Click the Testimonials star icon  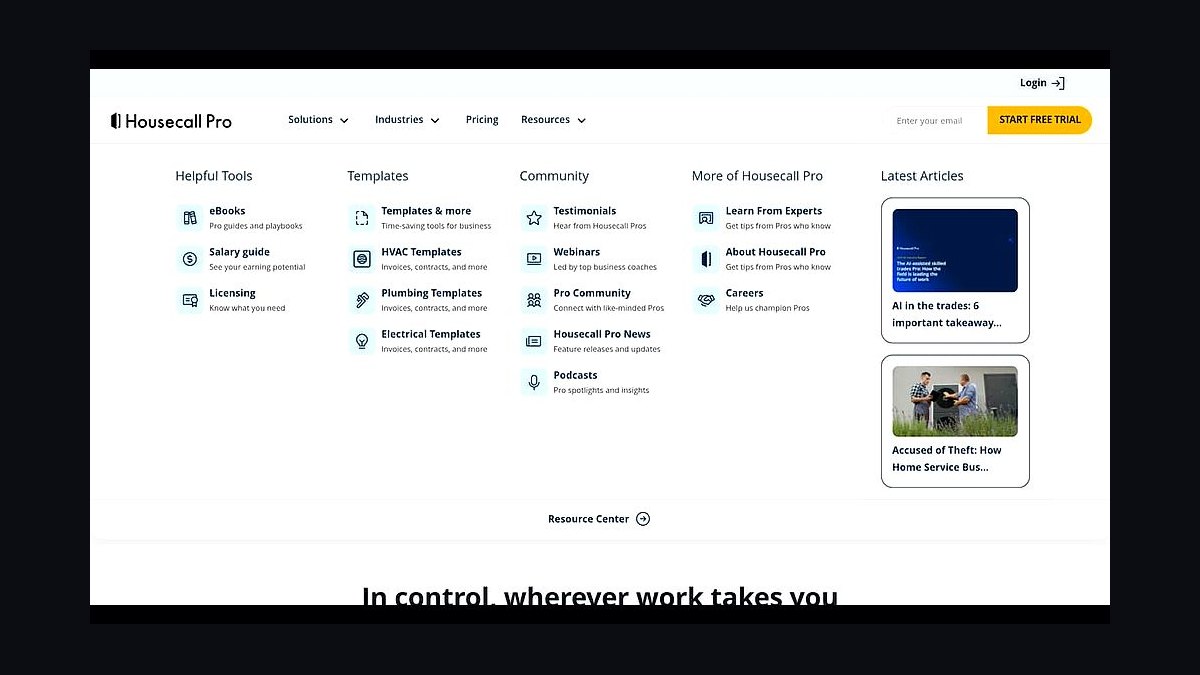pyautogui.click(x=534, y=218)
